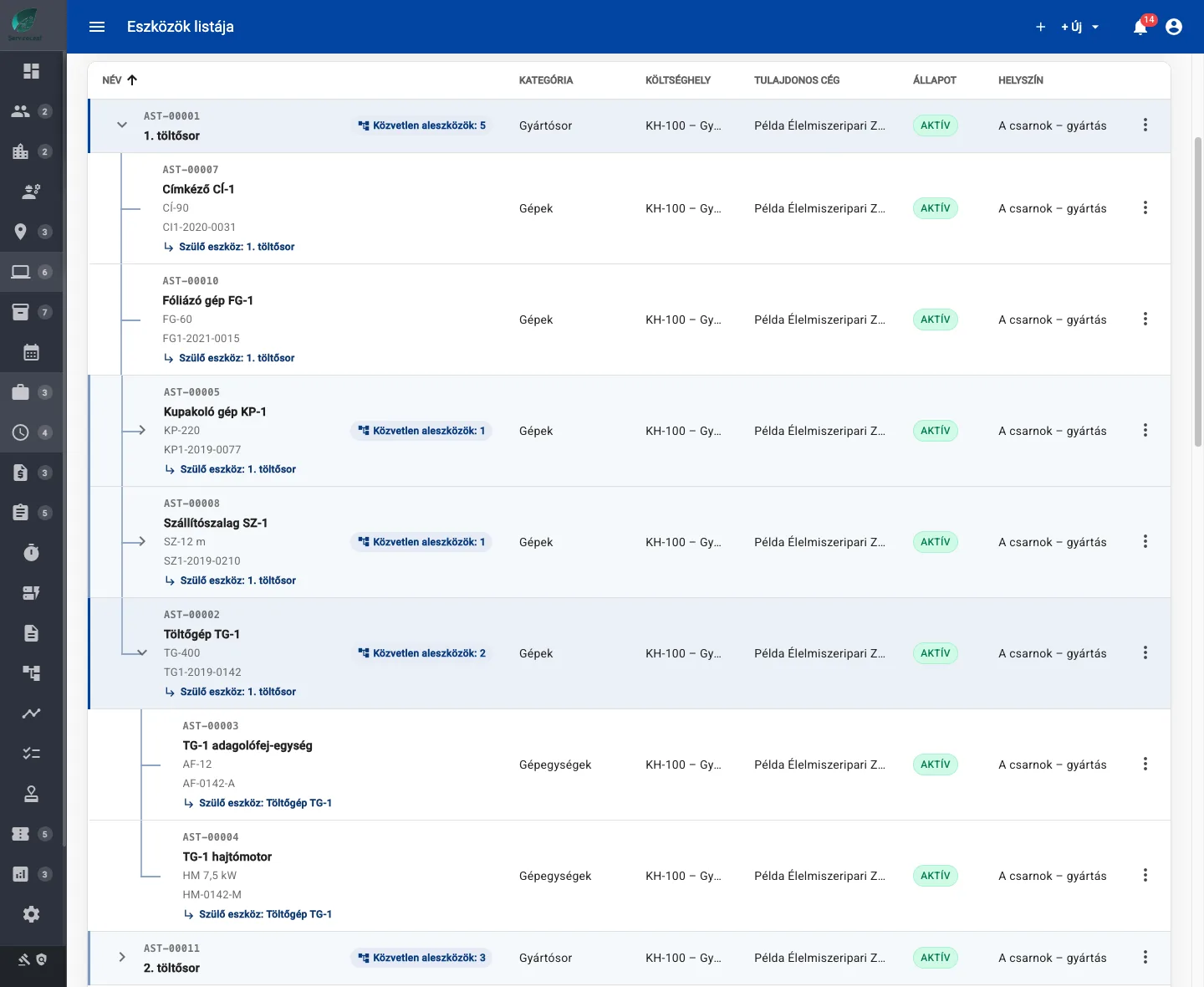This screenshot has height=987, width=1204.
Task: Click the KATEGÓRIA column header
Action: click(546, 80)
